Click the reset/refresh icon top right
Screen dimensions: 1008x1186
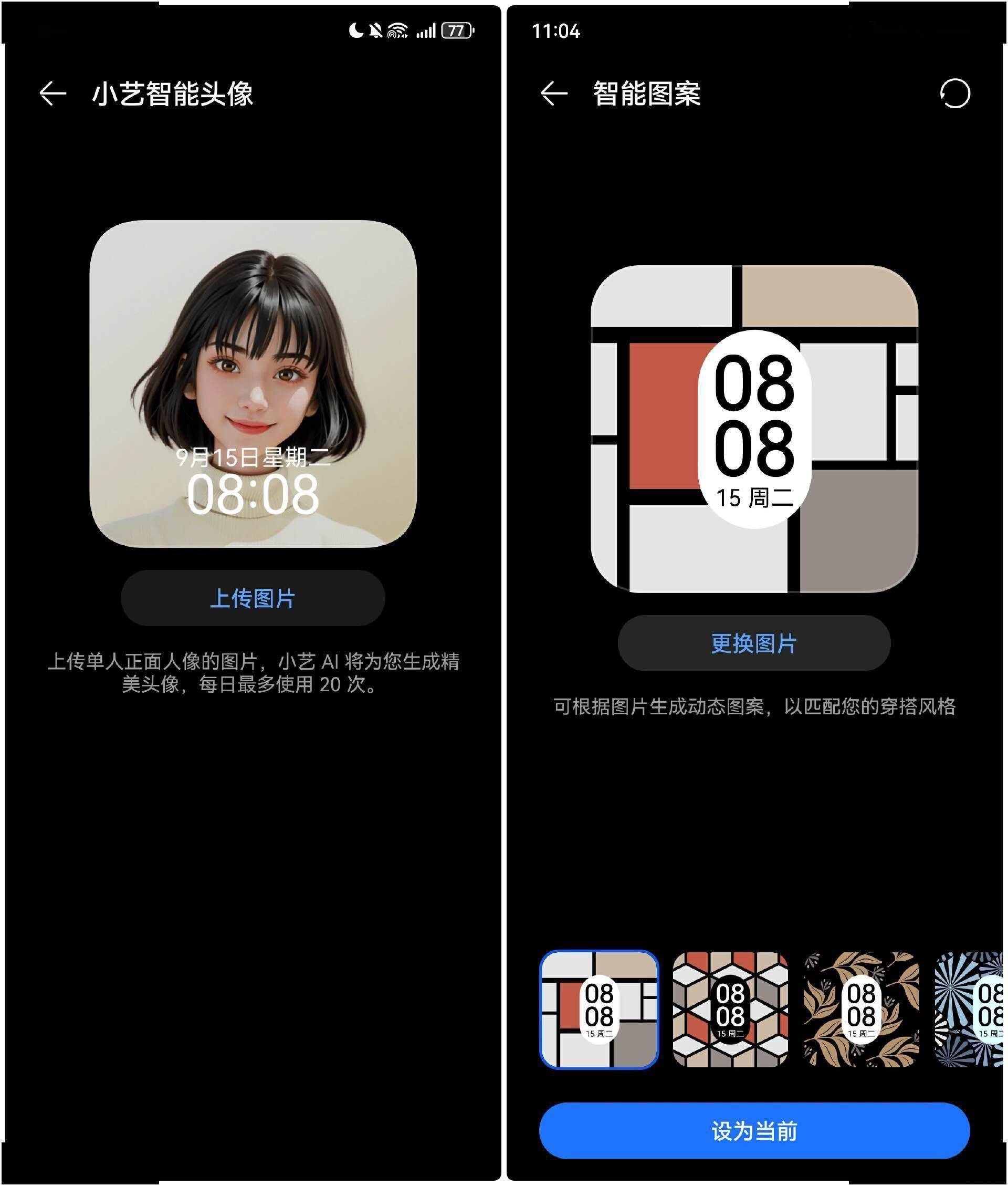coord(956,96)
